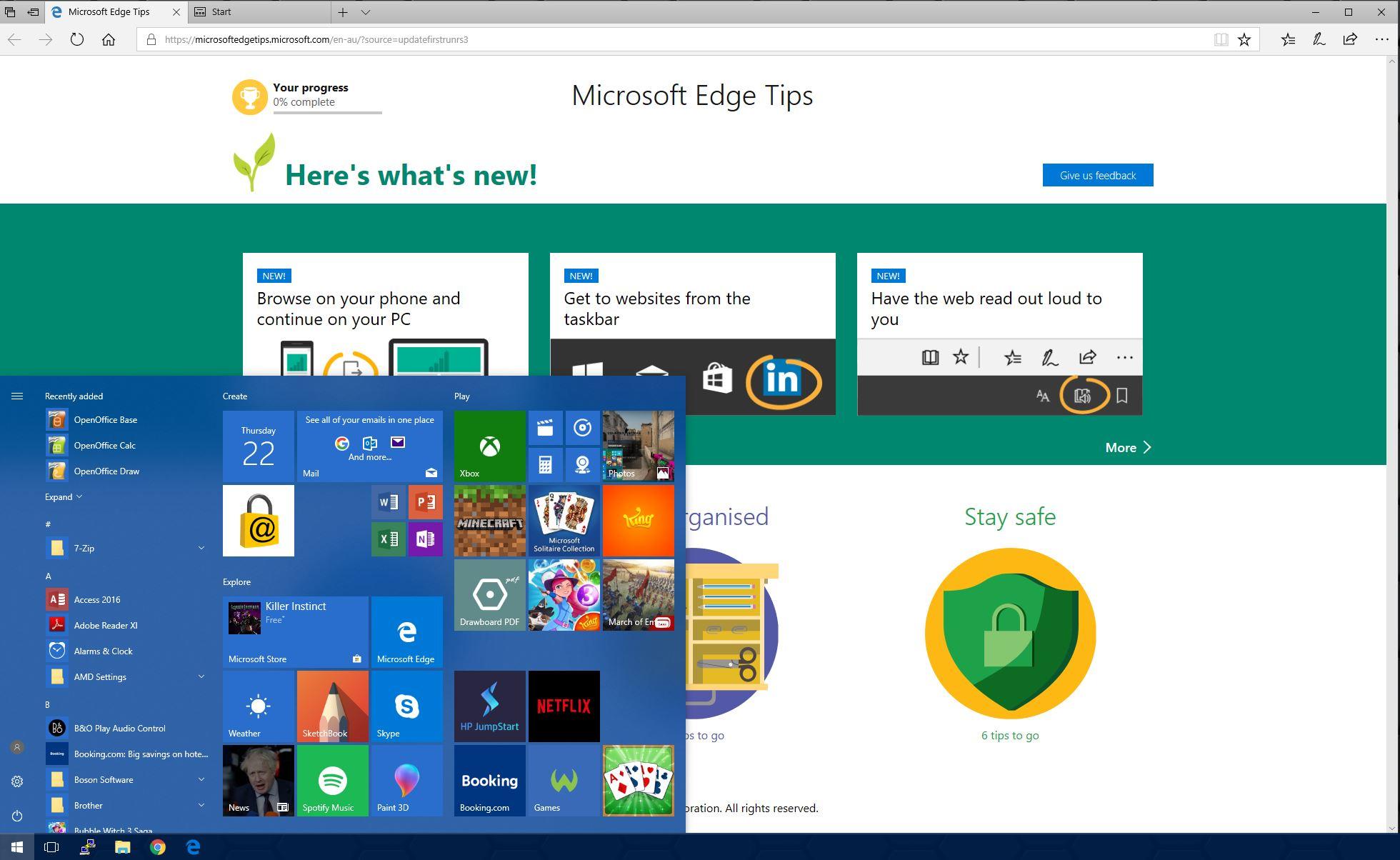Click the Share icon in Edge toolbar

pyautogui.click(x=1350, y=39)
